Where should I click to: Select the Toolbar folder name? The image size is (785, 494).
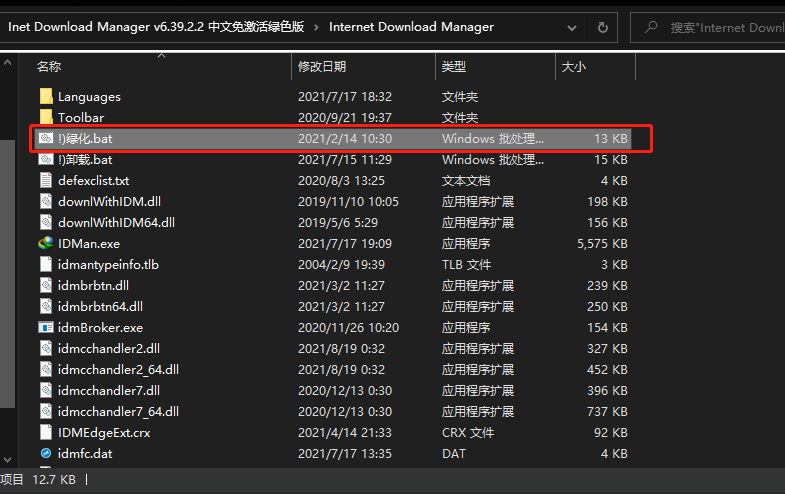click(81, 118)
